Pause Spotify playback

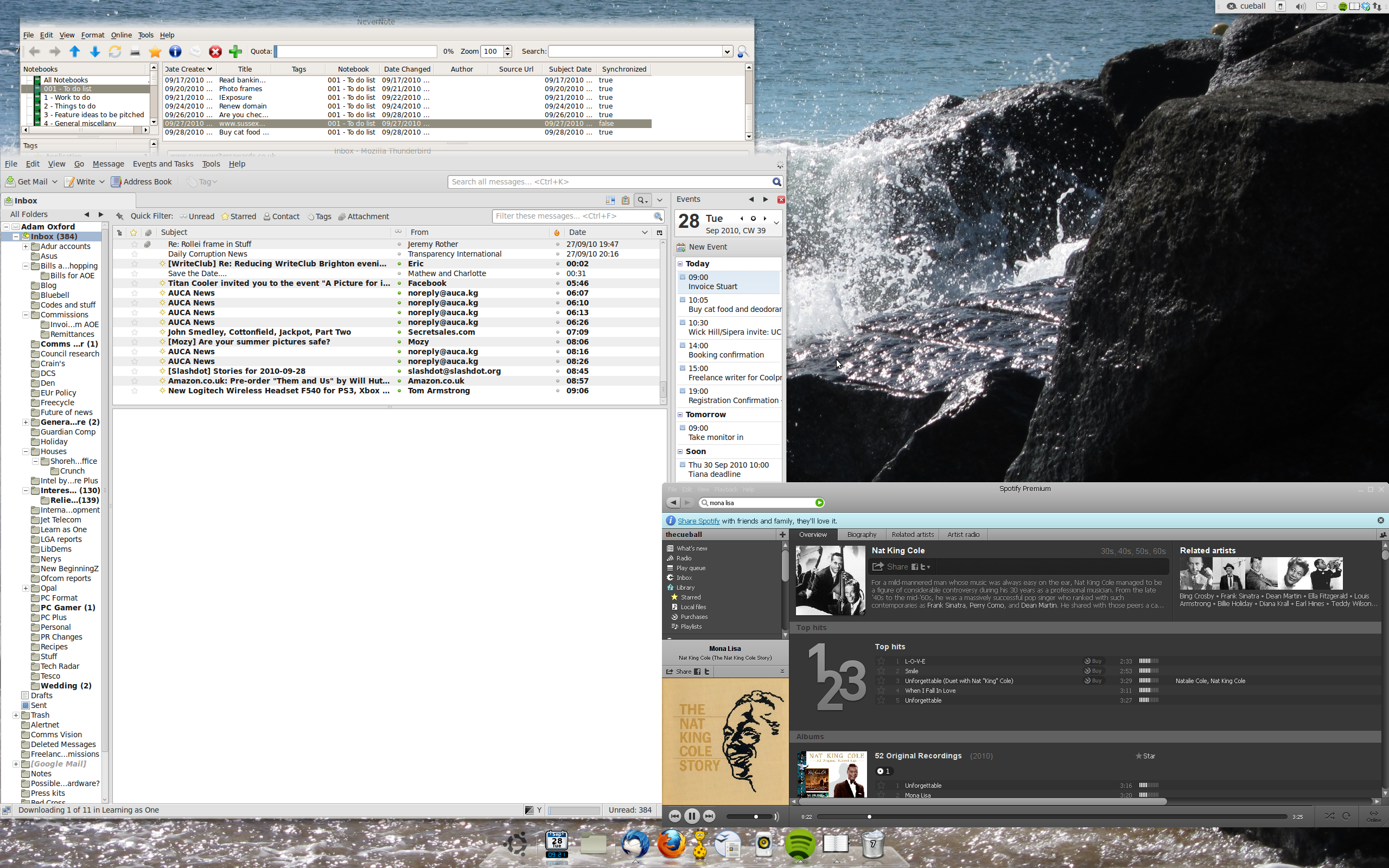click(692, 816)
